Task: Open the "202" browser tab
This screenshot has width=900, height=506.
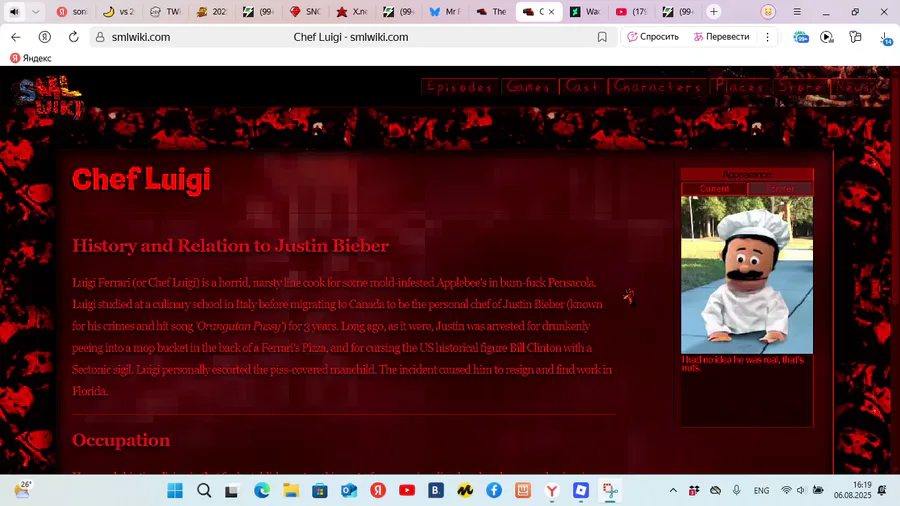Action: (212, 11)
